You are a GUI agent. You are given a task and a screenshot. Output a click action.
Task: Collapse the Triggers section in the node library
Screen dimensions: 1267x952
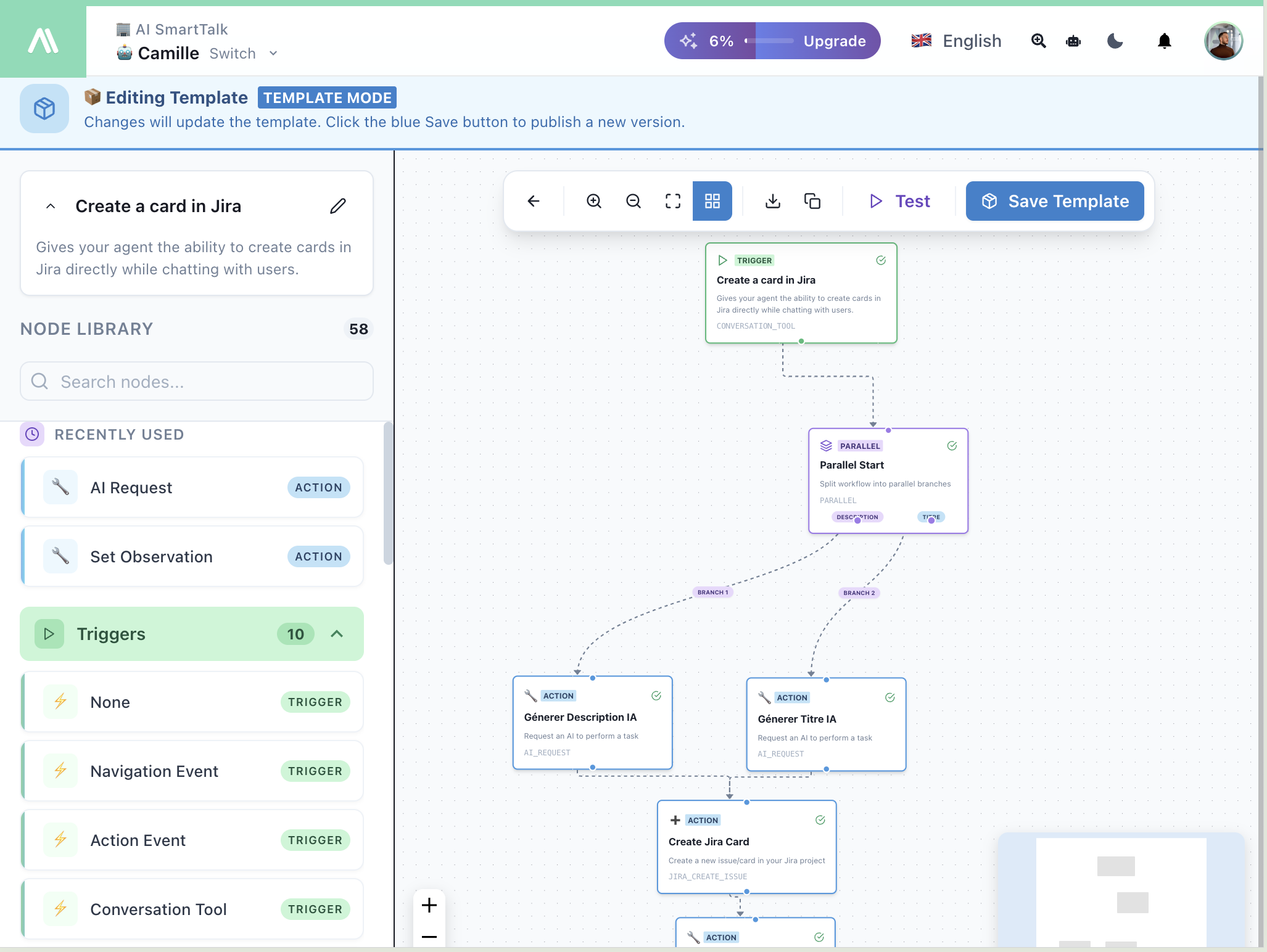coord(336,634)
